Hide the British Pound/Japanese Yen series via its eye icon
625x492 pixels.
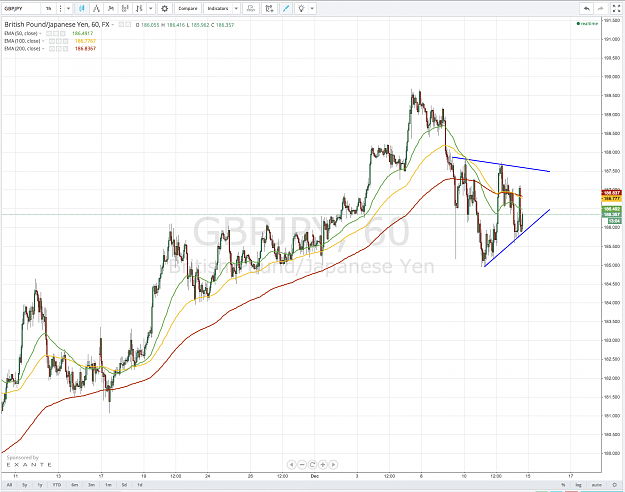[x=121, y=25]
